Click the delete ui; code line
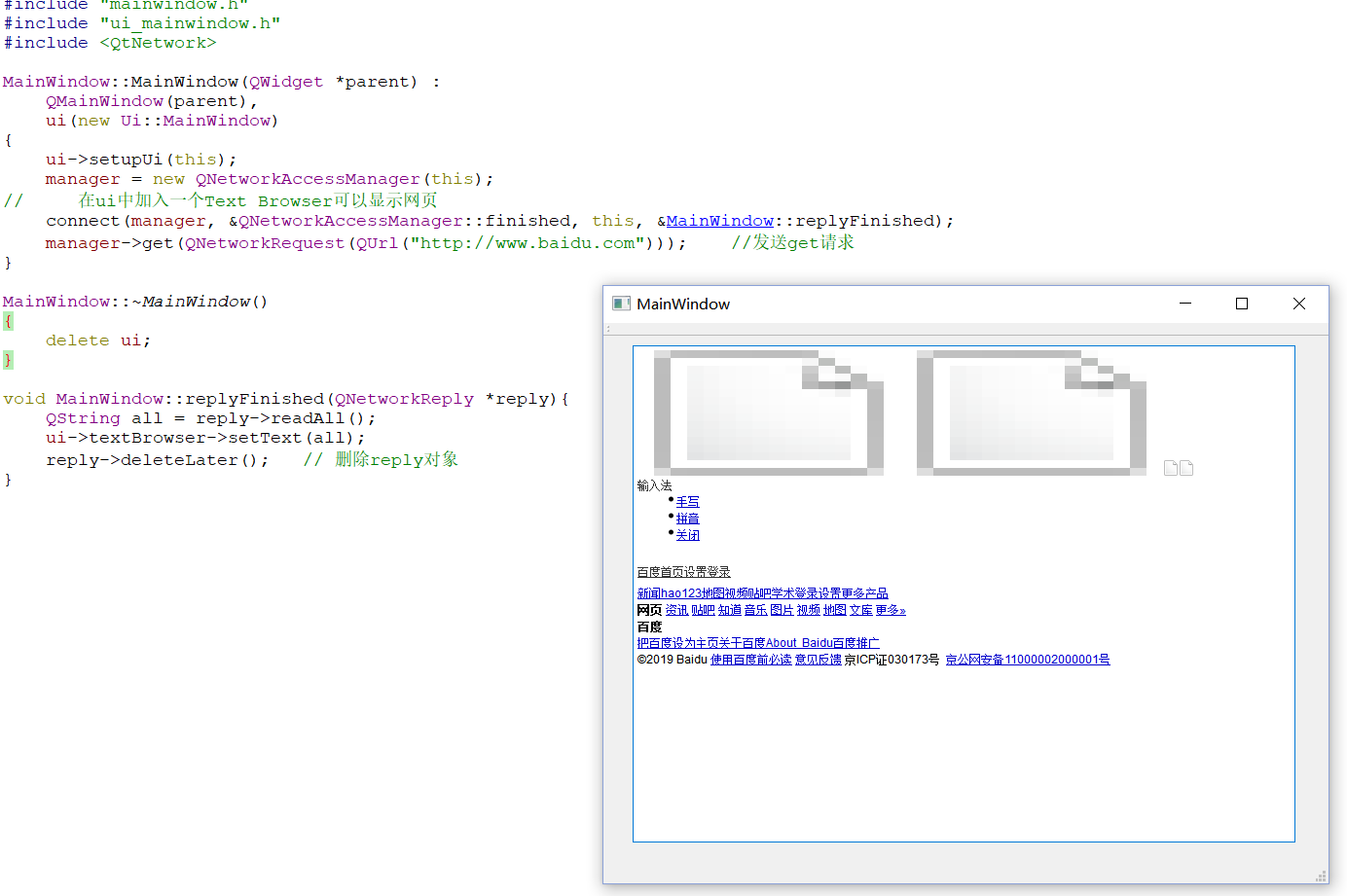Screen dimensions: 1347x896 (x=98, y=340)
